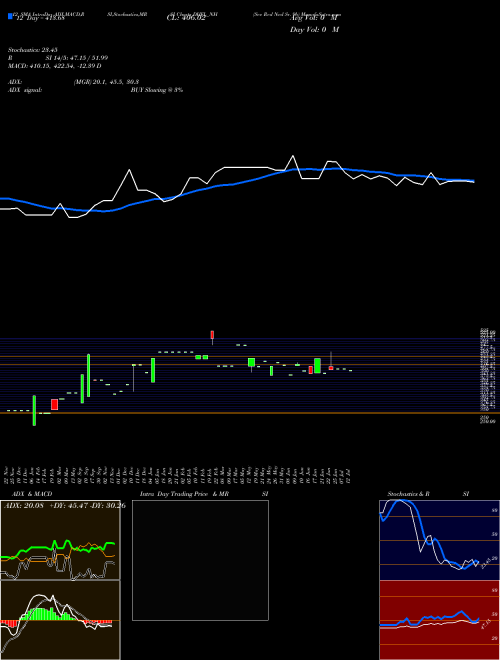
Task: Click the BUY Slowing signal text
Action: 157,90
